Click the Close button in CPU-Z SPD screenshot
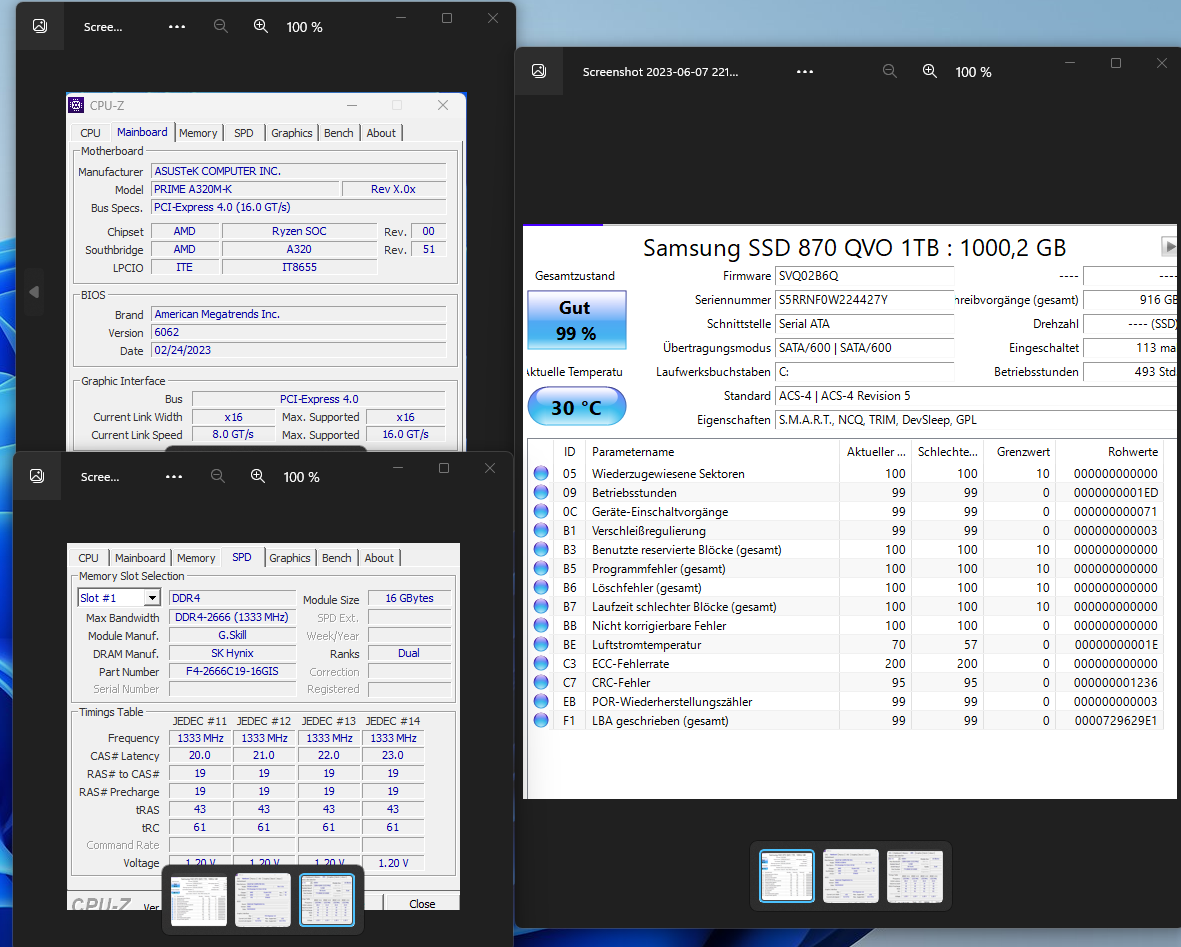The image size is (1181, 947). pyautogui.click(x=422, y=903)
